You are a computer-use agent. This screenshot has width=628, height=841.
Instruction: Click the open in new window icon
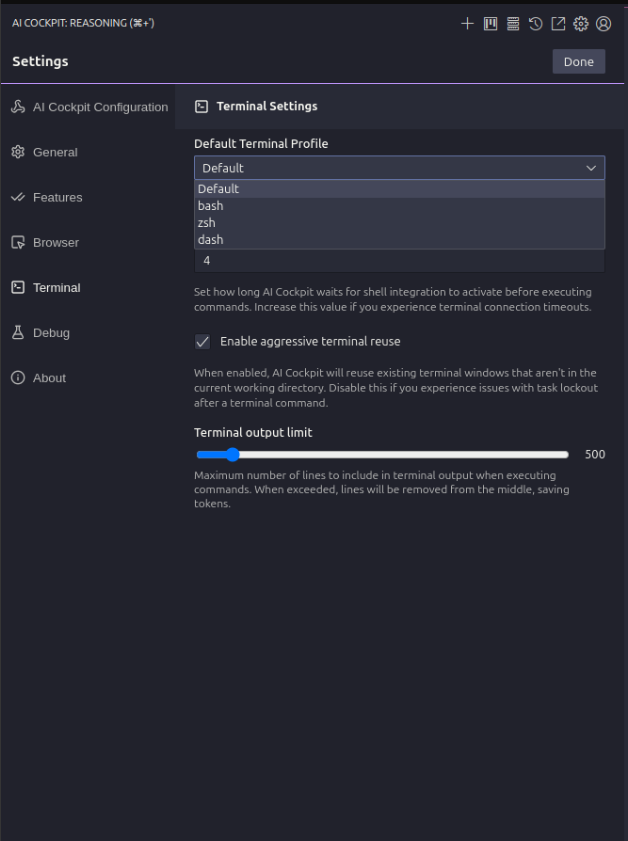click(558, 23)
